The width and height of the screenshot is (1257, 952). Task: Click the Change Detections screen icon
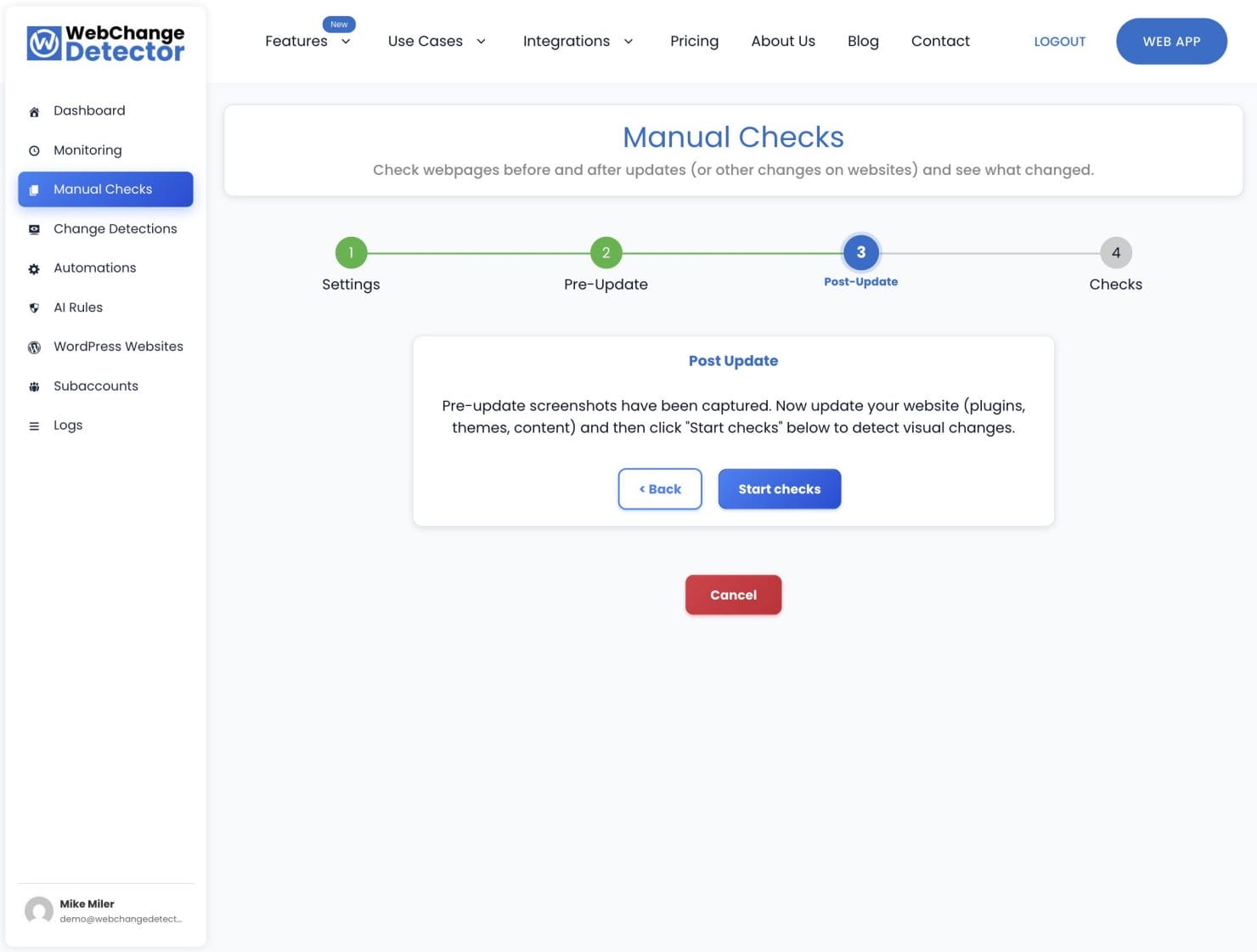coord(34,229)
